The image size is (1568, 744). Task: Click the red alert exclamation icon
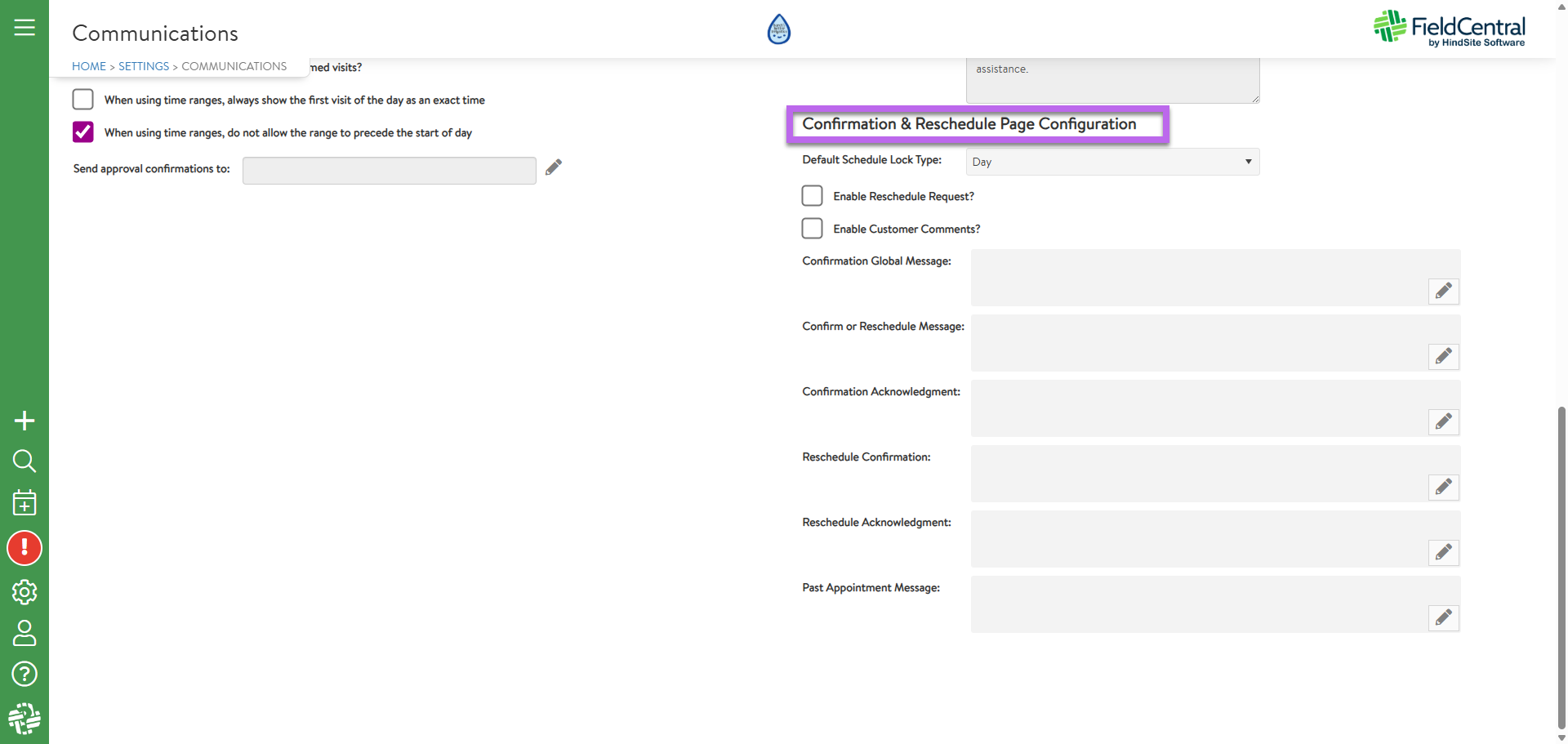click(x=24, y=548)
